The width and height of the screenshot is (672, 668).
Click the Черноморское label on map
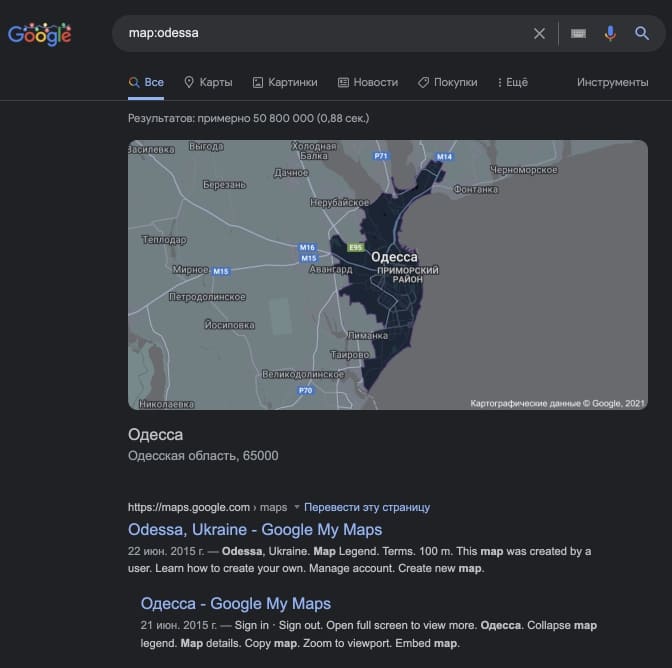coord(524,170)
